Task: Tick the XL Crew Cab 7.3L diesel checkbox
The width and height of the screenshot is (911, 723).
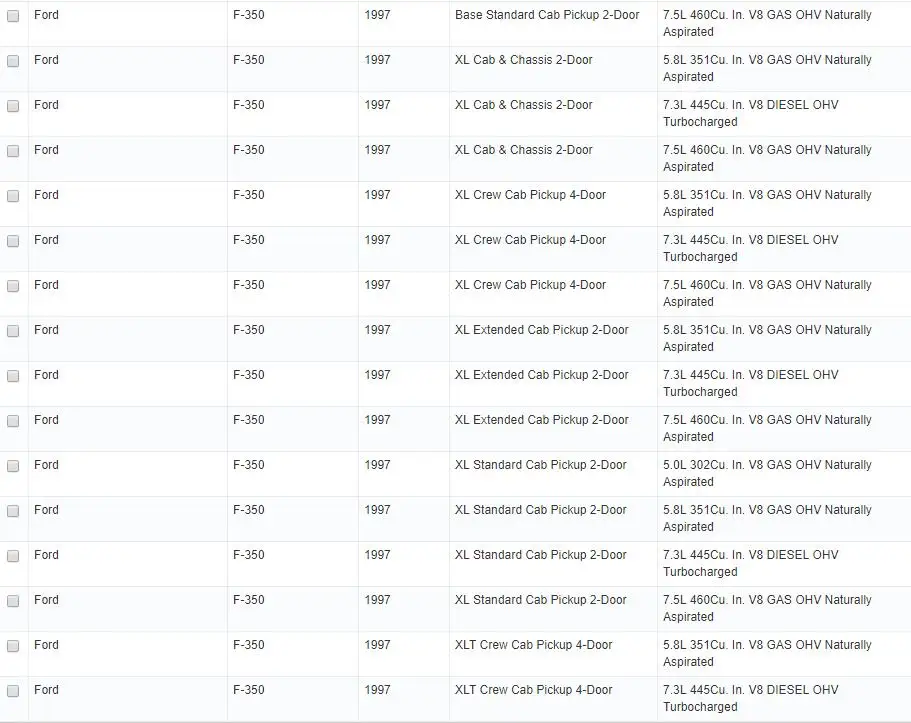Action: (13, 241)
